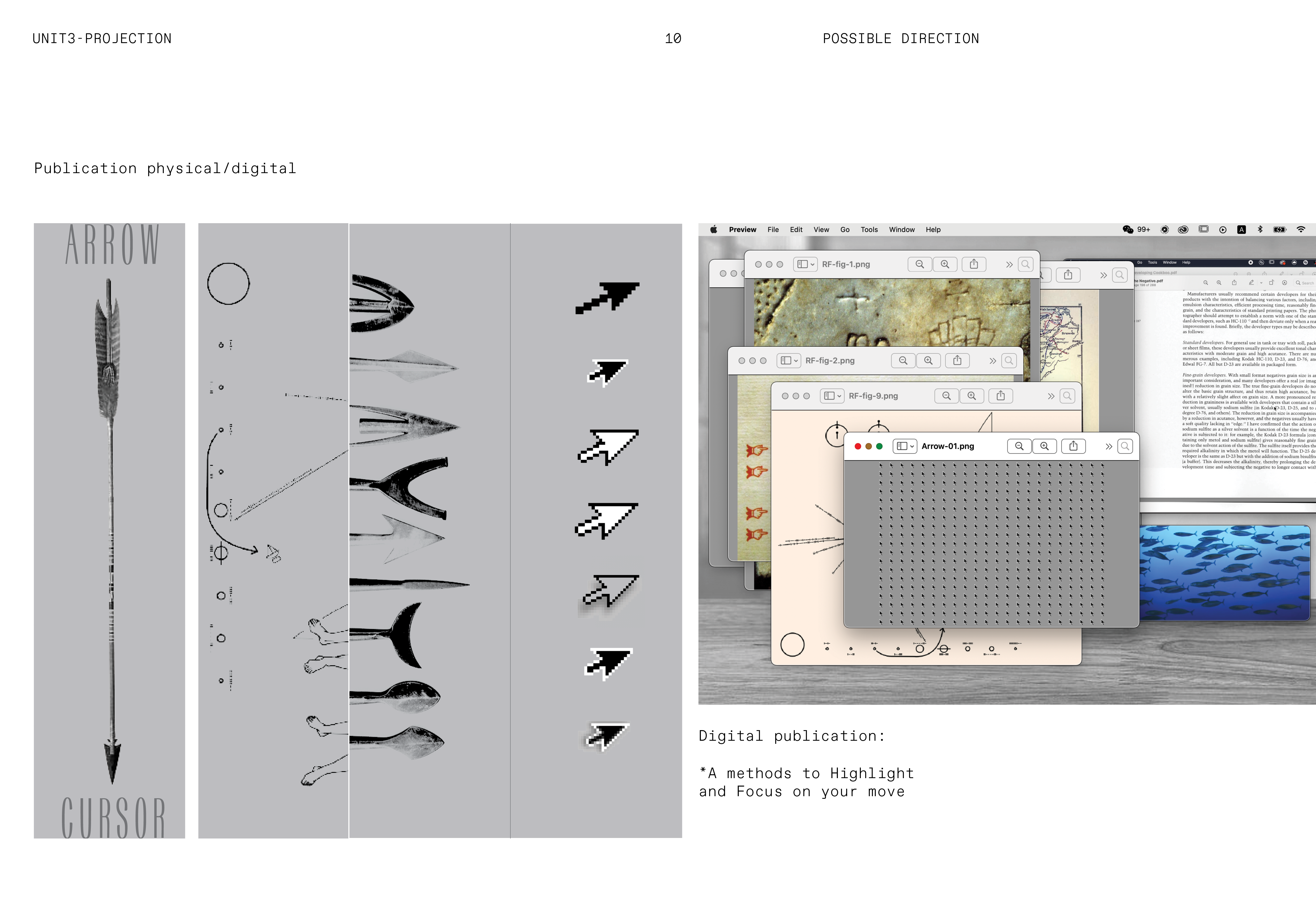Click the WeChat icon in the menu bar
Image resolution: width=1316 pixels, height=903 pixels.
pos(1128,229)
